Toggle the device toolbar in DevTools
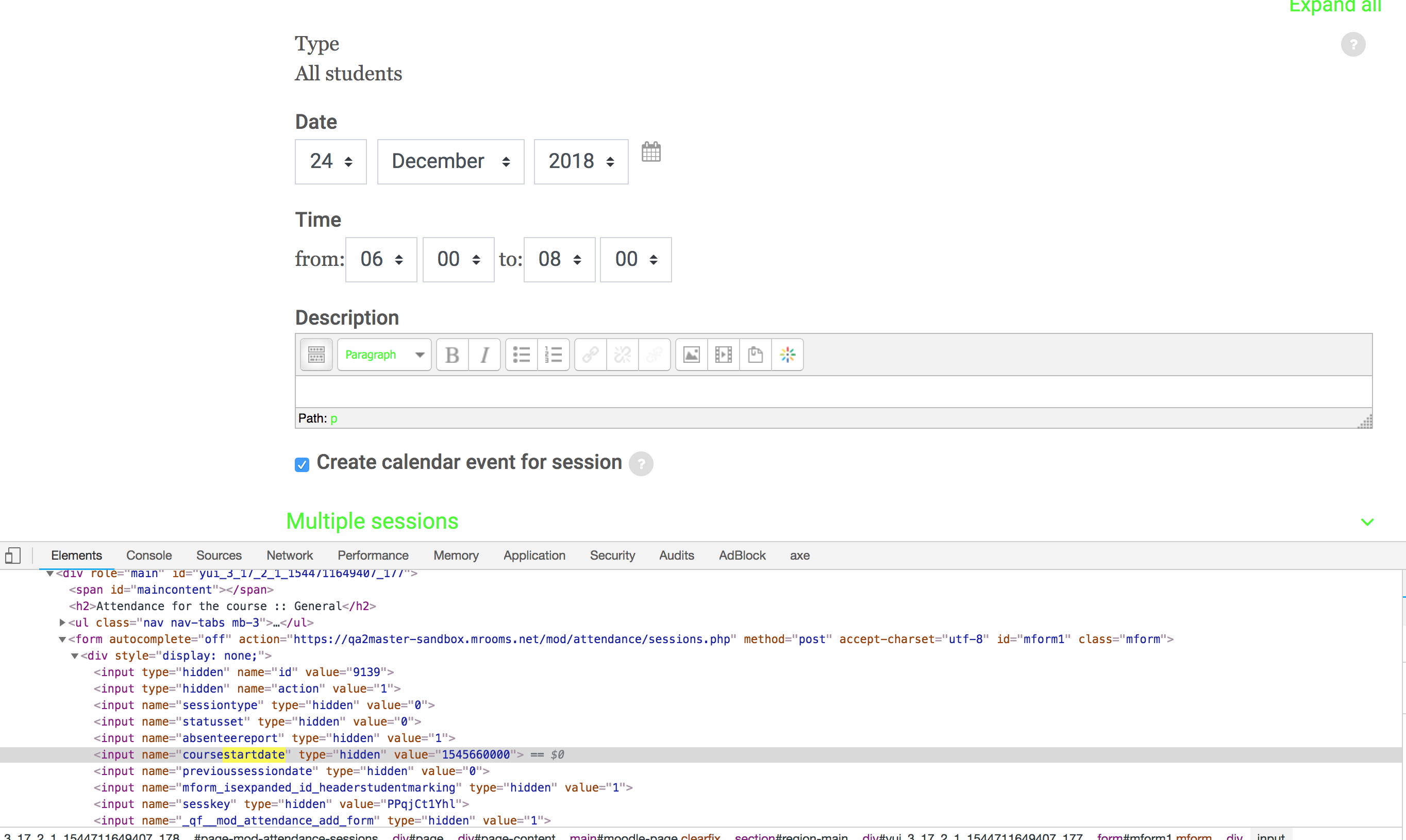 (x=13, y=556)
